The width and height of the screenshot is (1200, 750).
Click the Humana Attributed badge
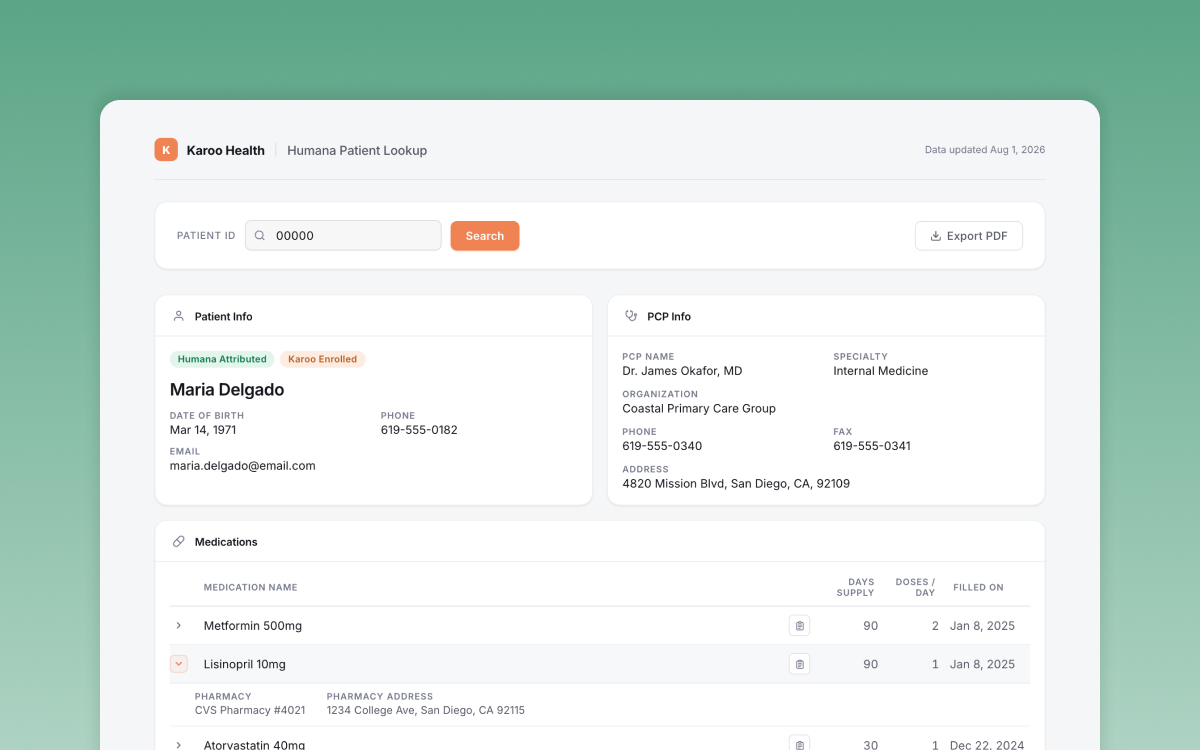222,359
